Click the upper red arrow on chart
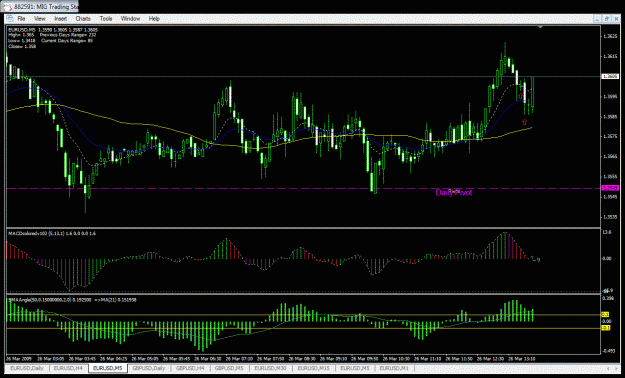 pos(521,96)
